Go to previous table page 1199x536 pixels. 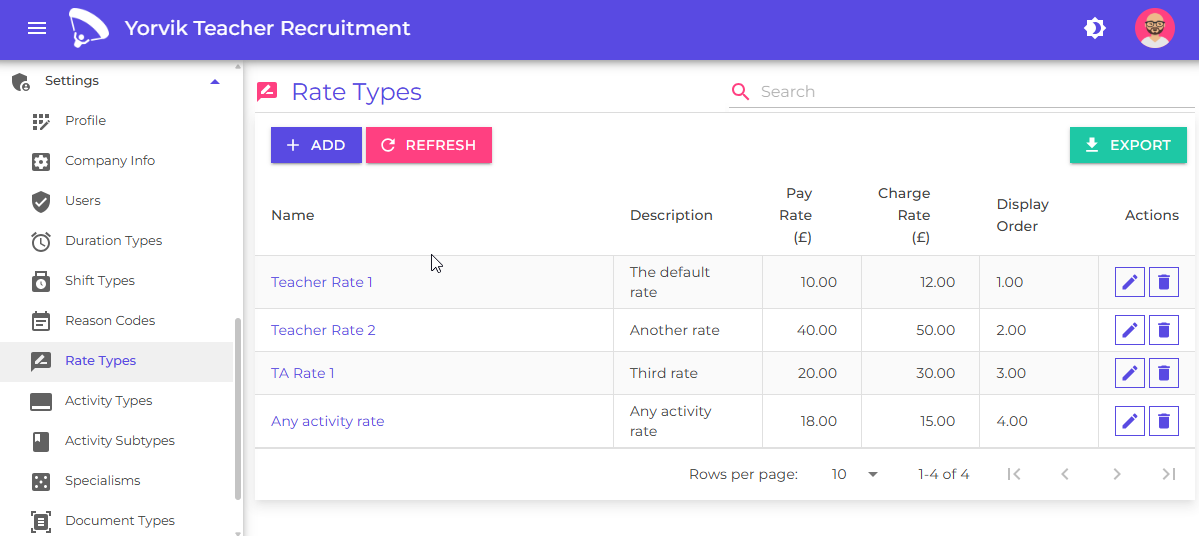click(x=1065, y=474)
